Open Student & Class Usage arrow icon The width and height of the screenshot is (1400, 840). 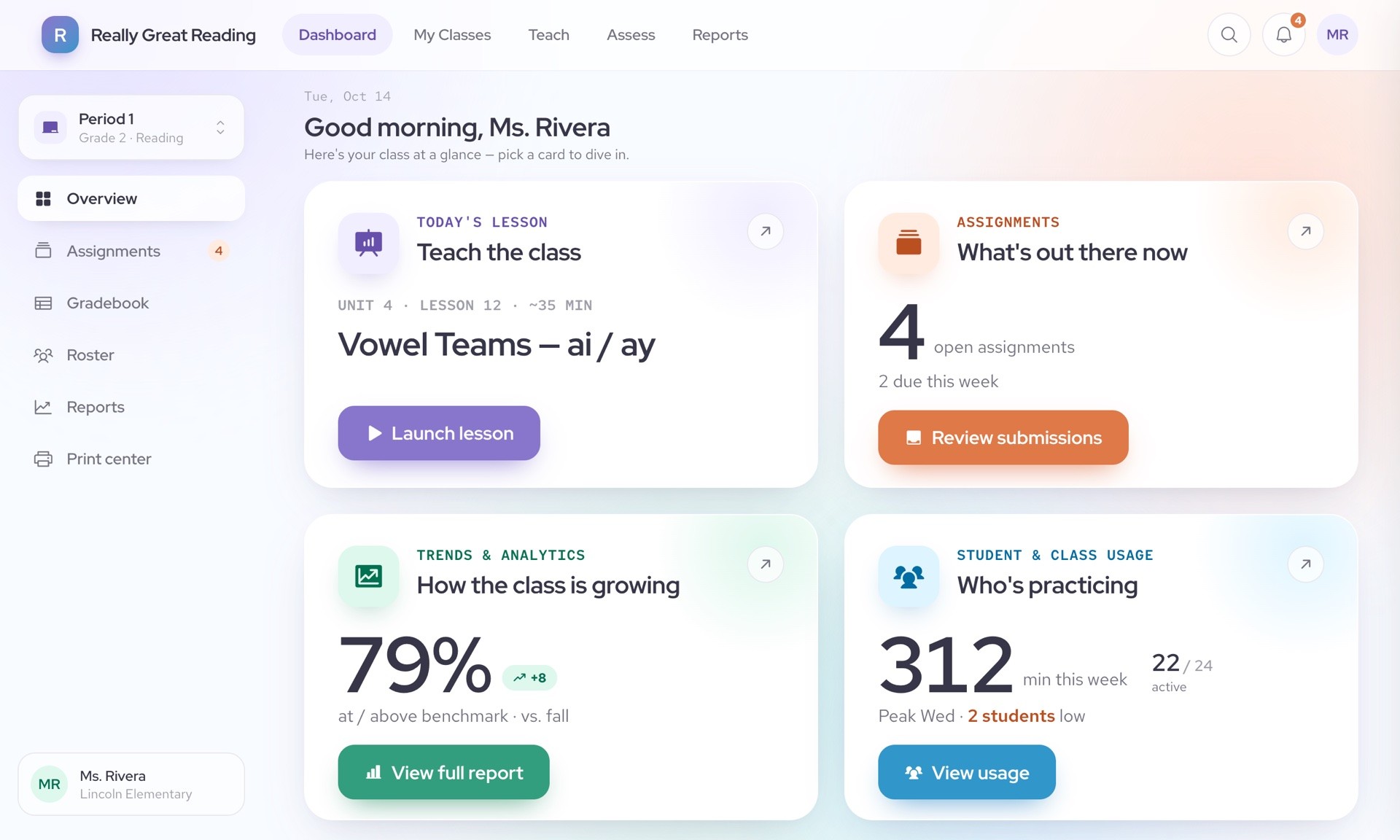(x=1305, y=564)
